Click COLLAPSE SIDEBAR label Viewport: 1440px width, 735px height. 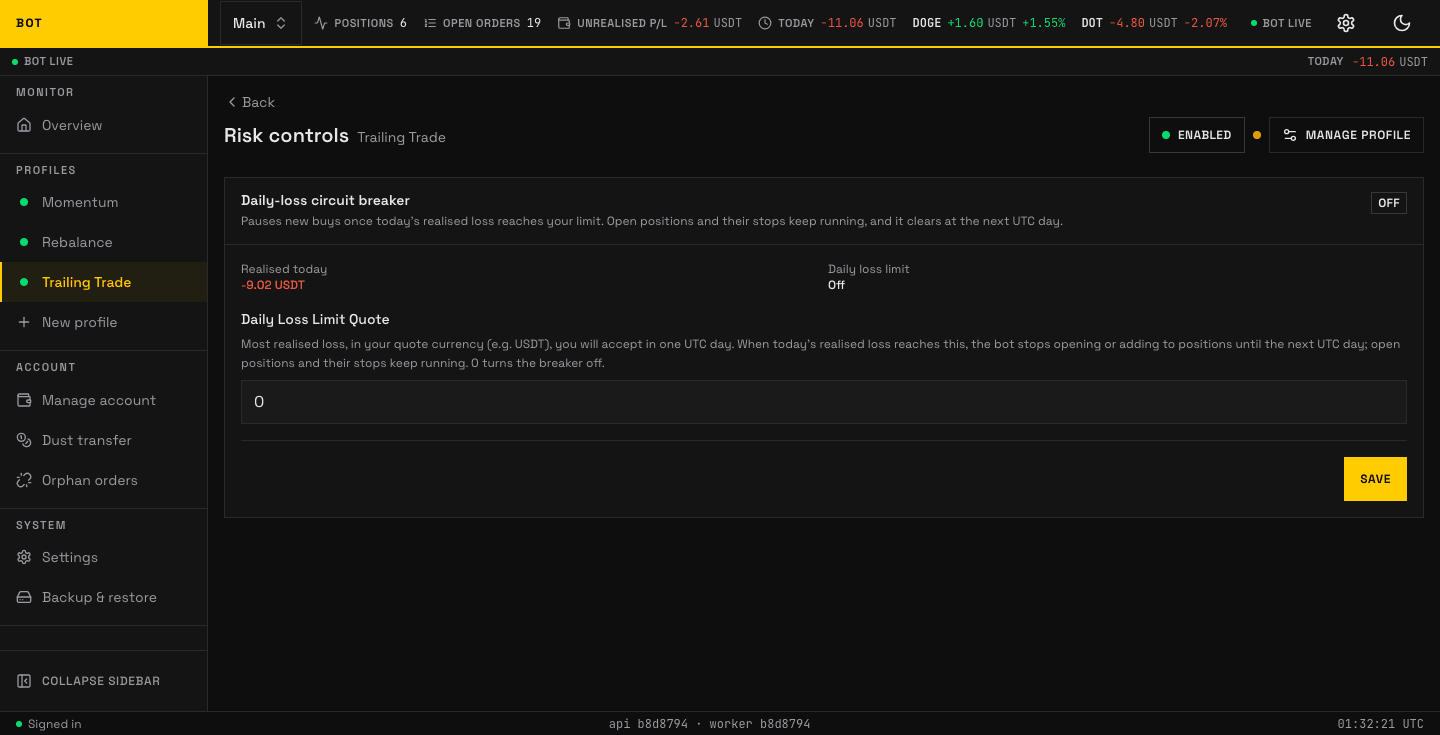click(x=101, y=681)
